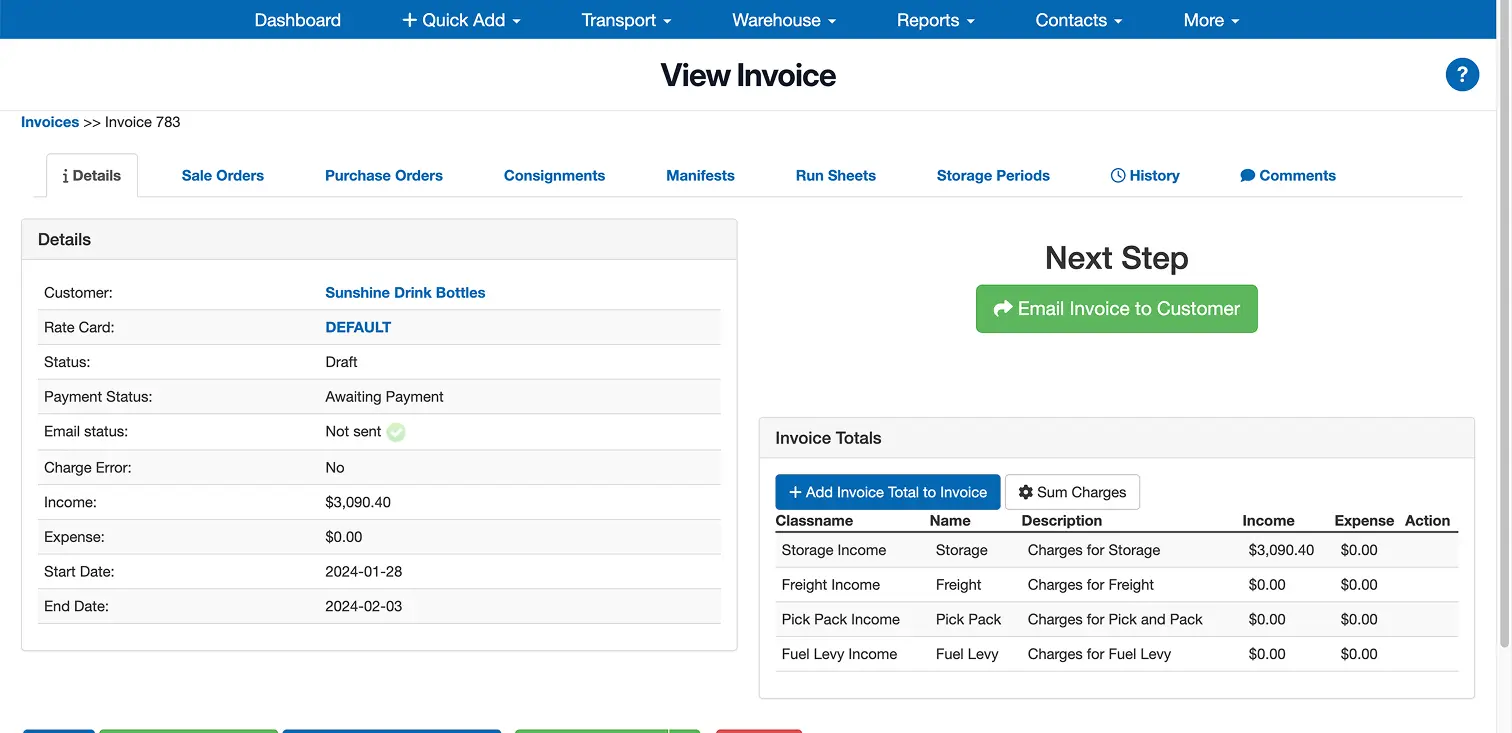Select the Consignments tab
The width and height of the screenshot is (1512, 733).
tap(554, 175)
